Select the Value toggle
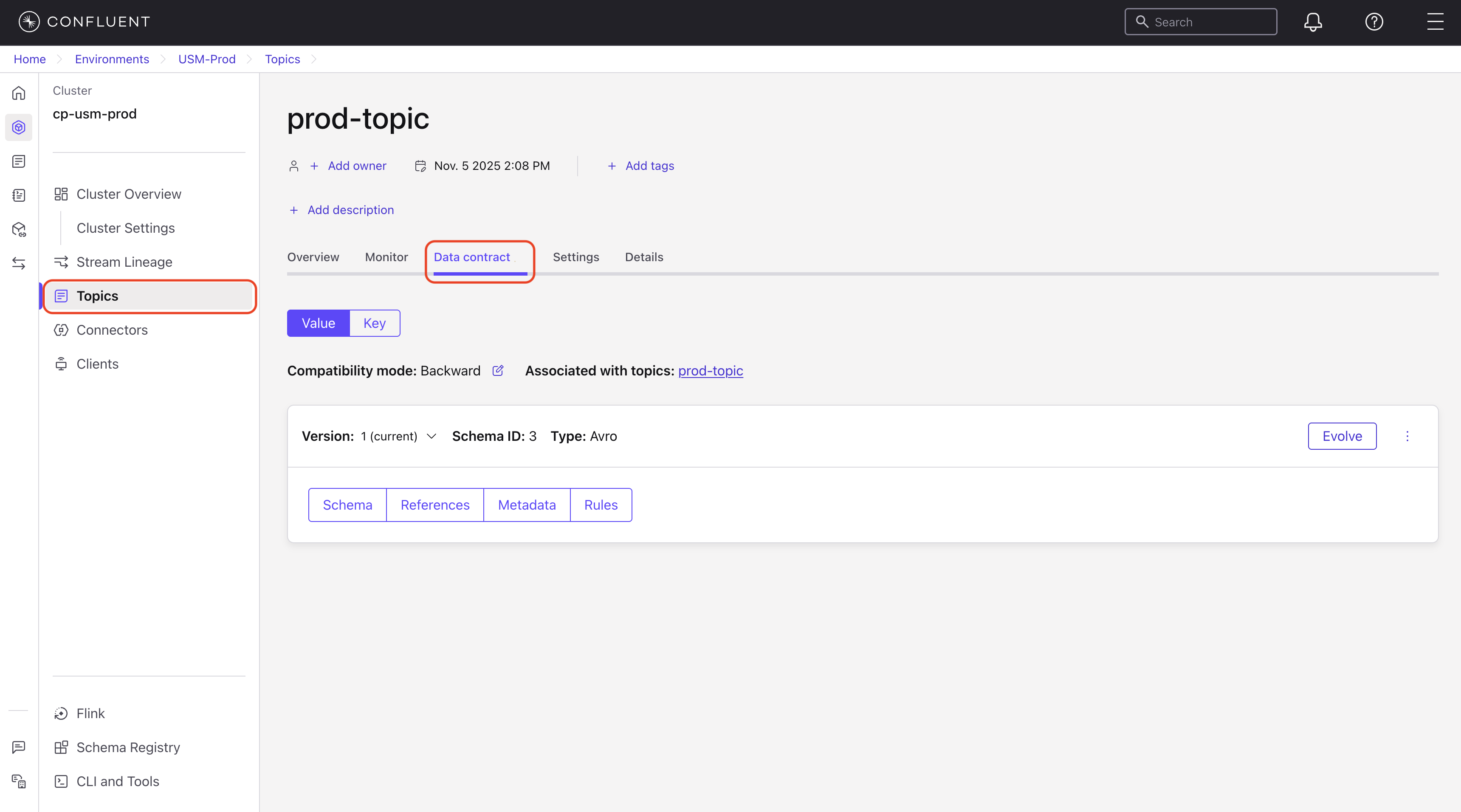 click(x=318, y=323)
